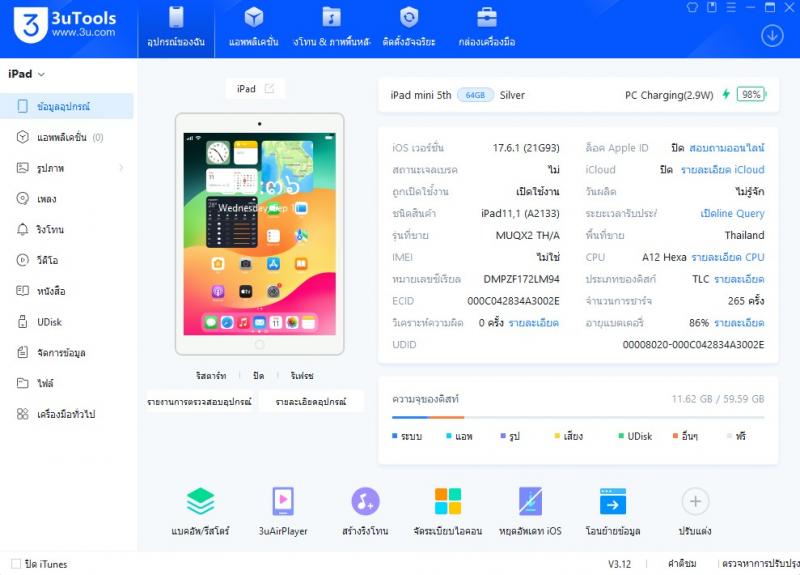Open disk type TLC รายละเอียด link
Image resolution: width=800 pixels, height=575 pixels.
(x=739, y=279)
